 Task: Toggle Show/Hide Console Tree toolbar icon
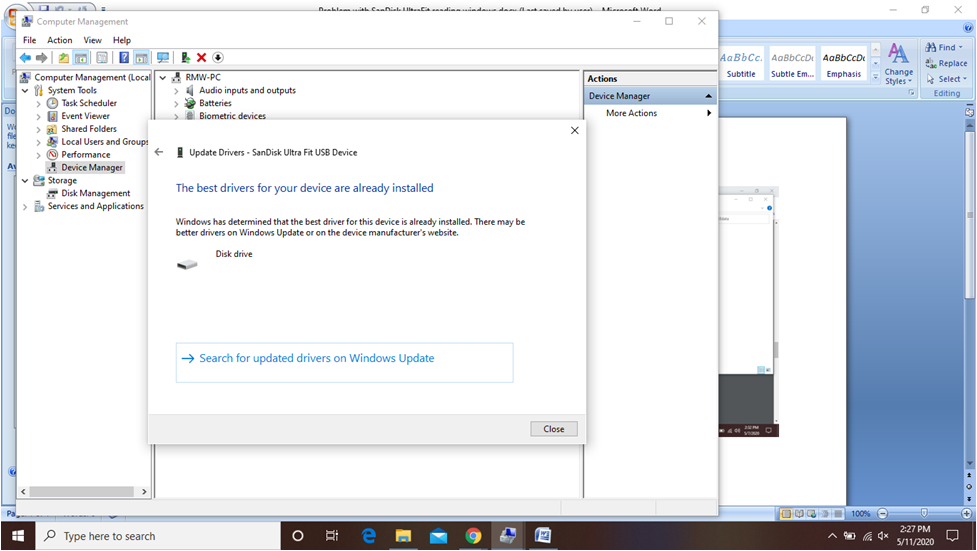[x=81, y=57]
